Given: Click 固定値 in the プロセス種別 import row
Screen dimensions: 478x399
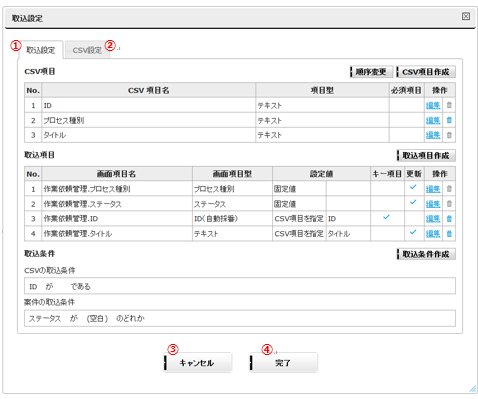Looking at the screenshot, I should (299, 189).
